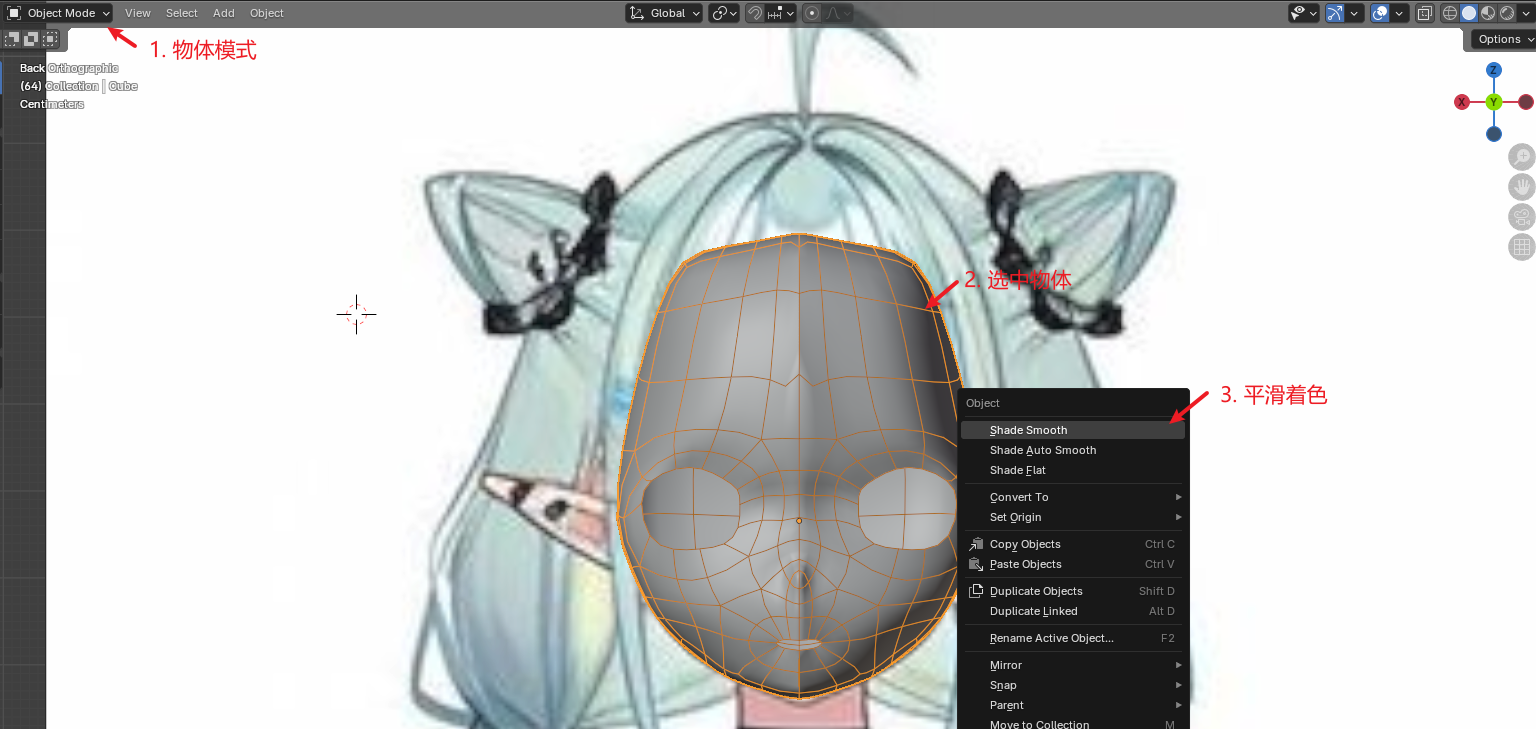Open the gizmo options dropdown arrow
Screen dimensions: 1536x729
[1355, 13]
